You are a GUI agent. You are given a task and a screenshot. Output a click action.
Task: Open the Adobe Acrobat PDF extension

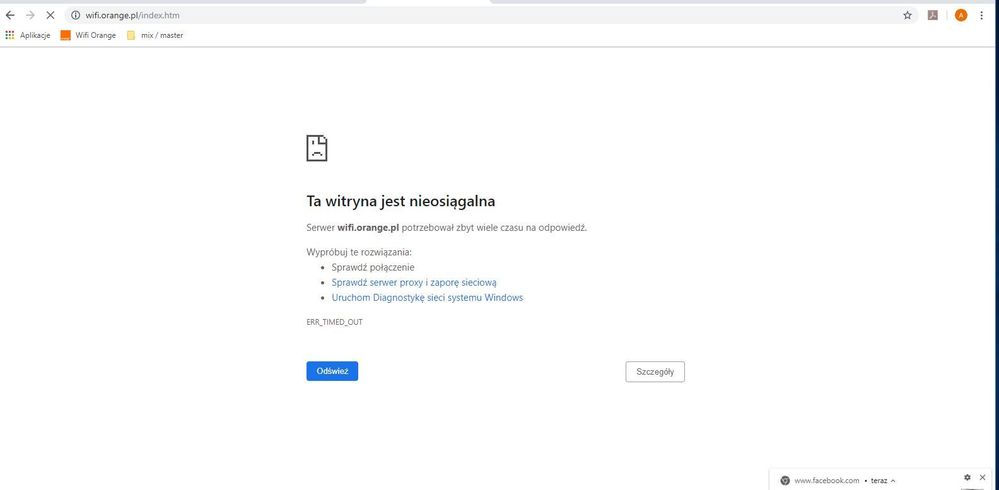click(933, 16)
